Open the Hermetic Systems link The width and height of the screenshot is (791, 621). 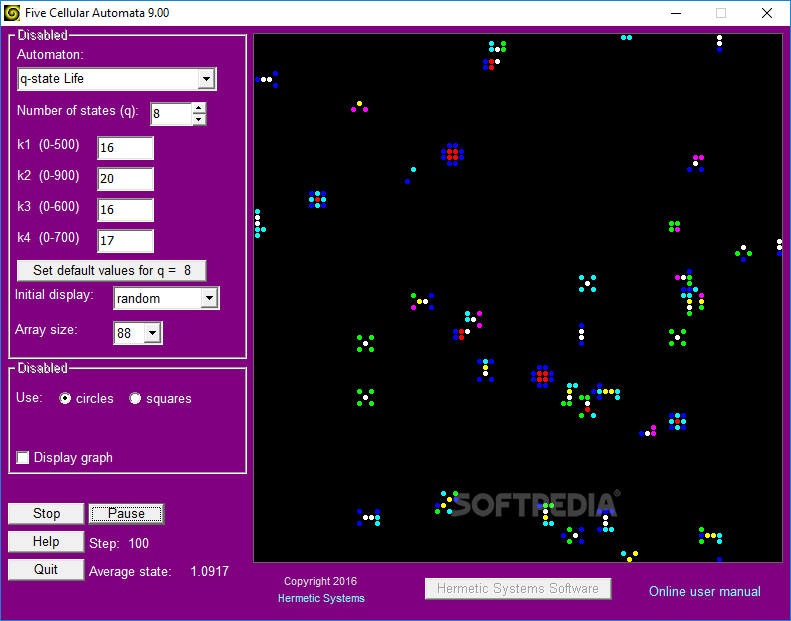(x=321, y=598)
